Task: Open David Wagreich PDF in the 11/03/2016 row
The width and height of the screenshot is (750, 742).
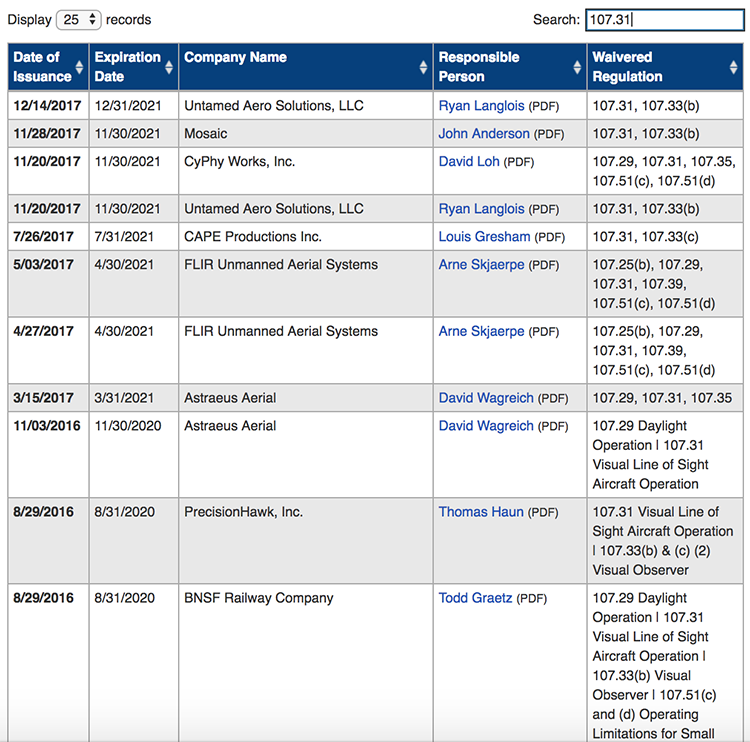Action: [486, 426]
